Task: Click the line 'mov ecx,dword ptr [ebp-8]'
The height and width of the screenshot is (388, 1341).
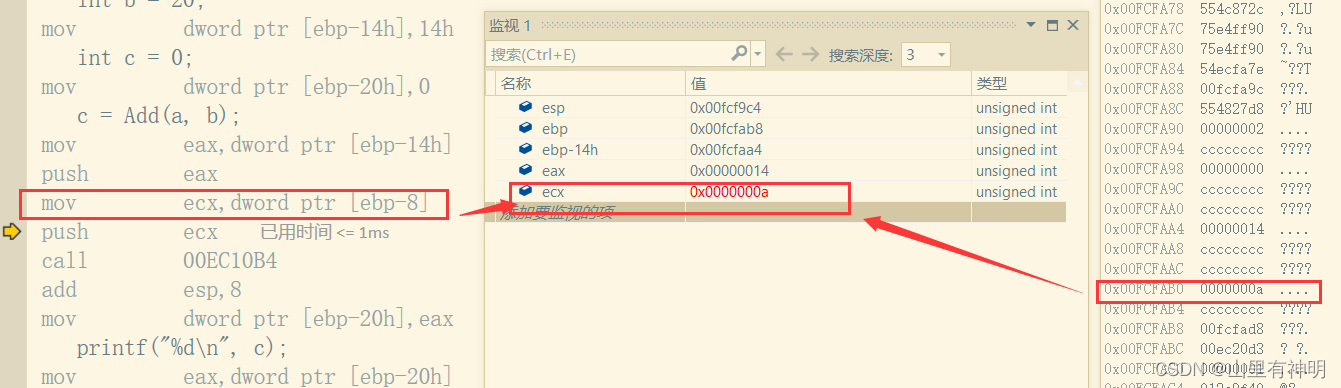Action: tap(235, 203)
